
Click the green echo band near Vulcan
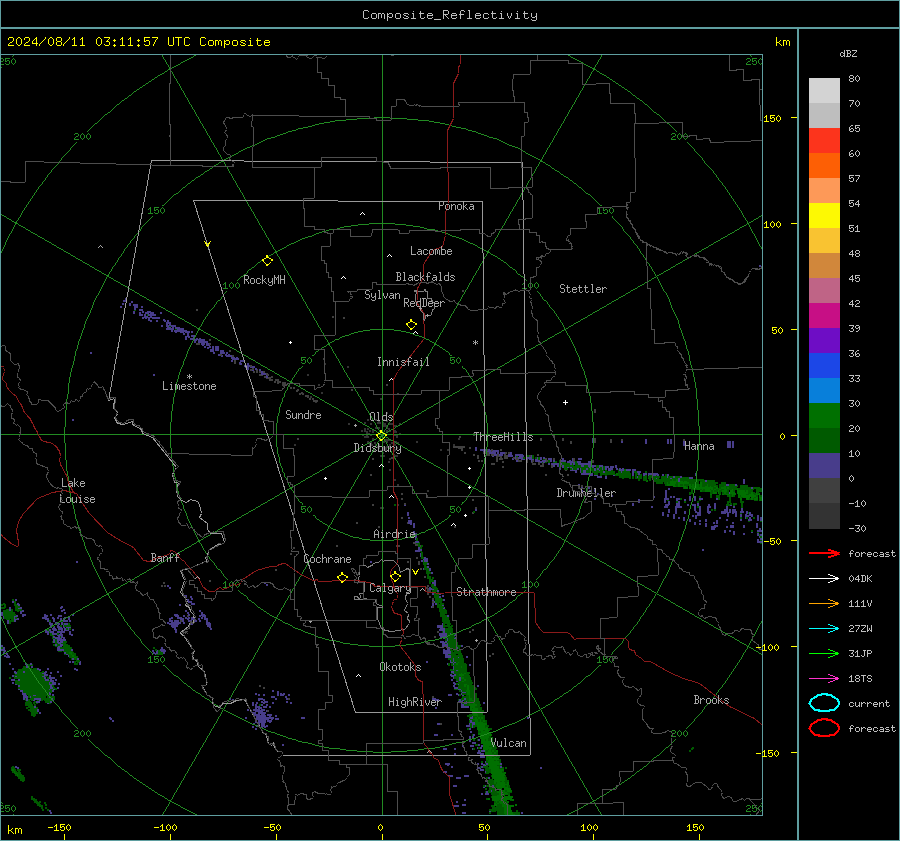pyautogui.click(x=486, y=741)
